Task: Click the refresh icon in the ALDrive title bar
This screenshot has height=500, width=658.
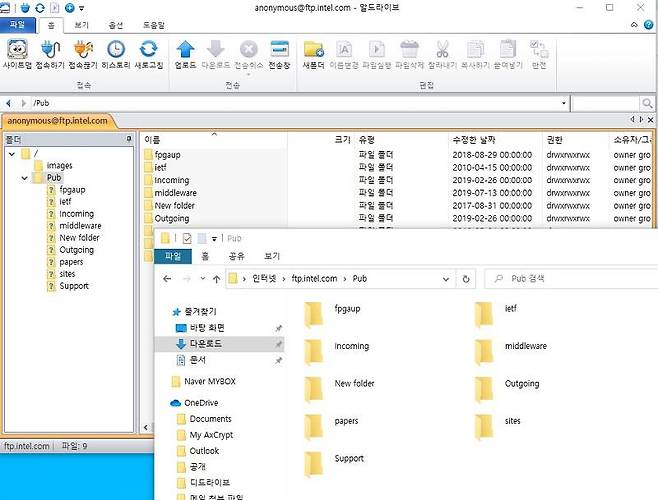Action: pyautogui.click(x=40, y=8)
